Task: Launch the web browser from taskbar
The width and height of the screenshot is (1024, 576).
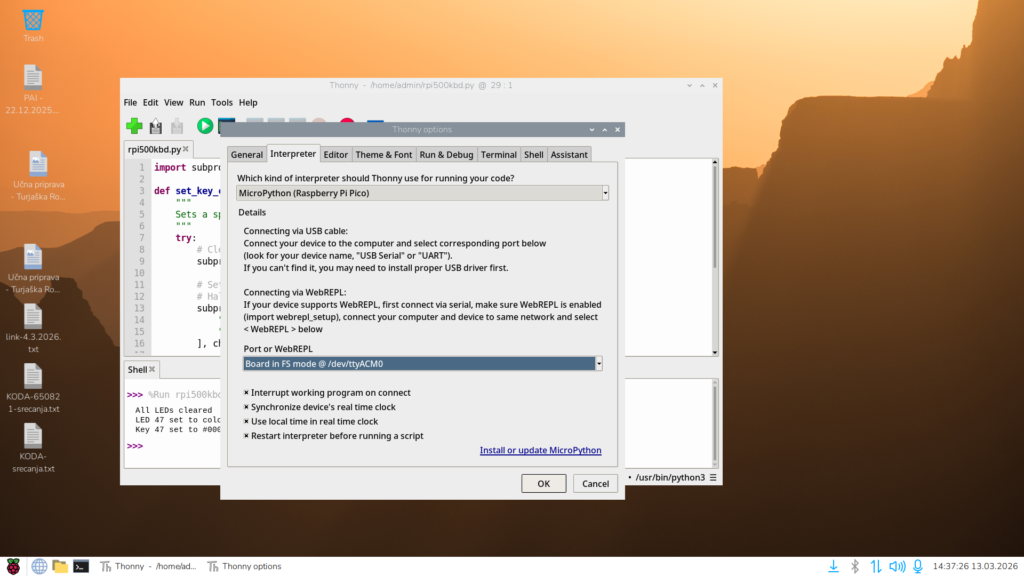Action: click(39, 566)
